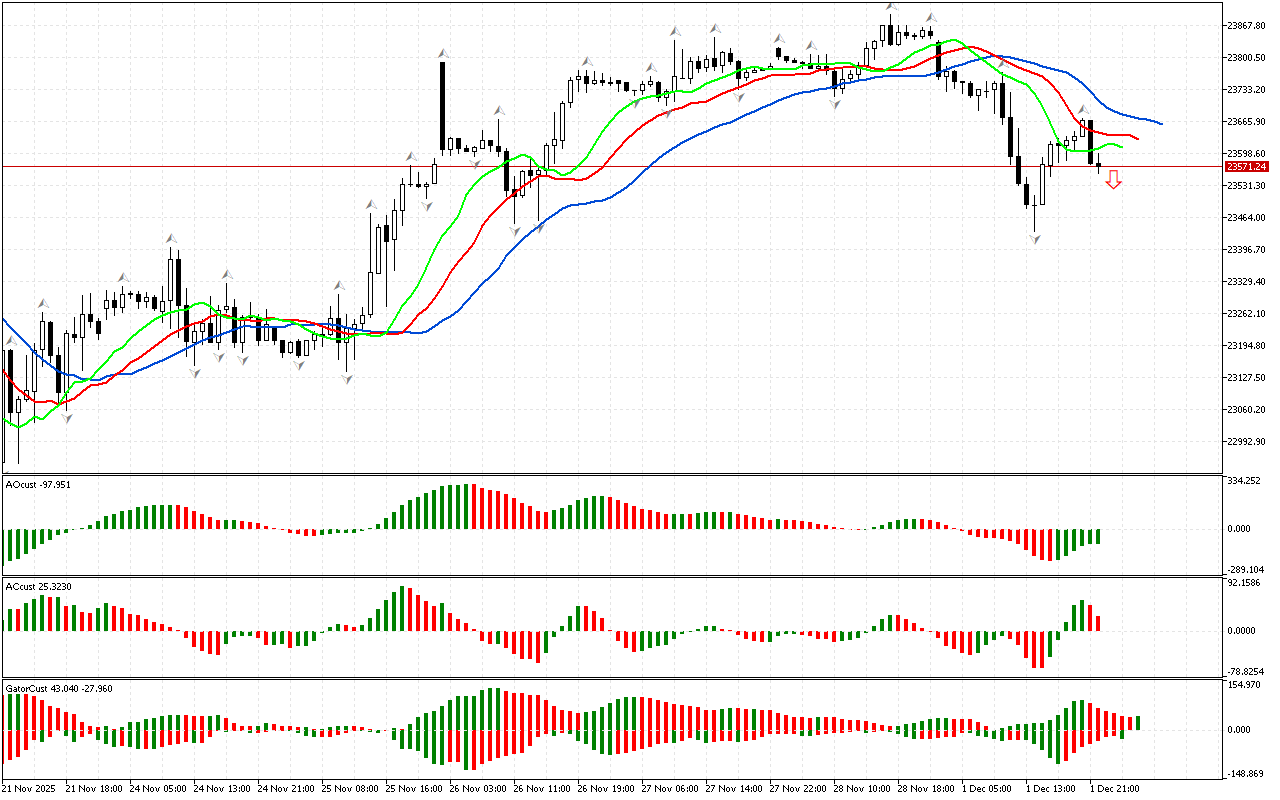Click the tall black candle on 26 Nov
Image resolution: width=1280 pixels, height=800 pixels.
(441, 105)
